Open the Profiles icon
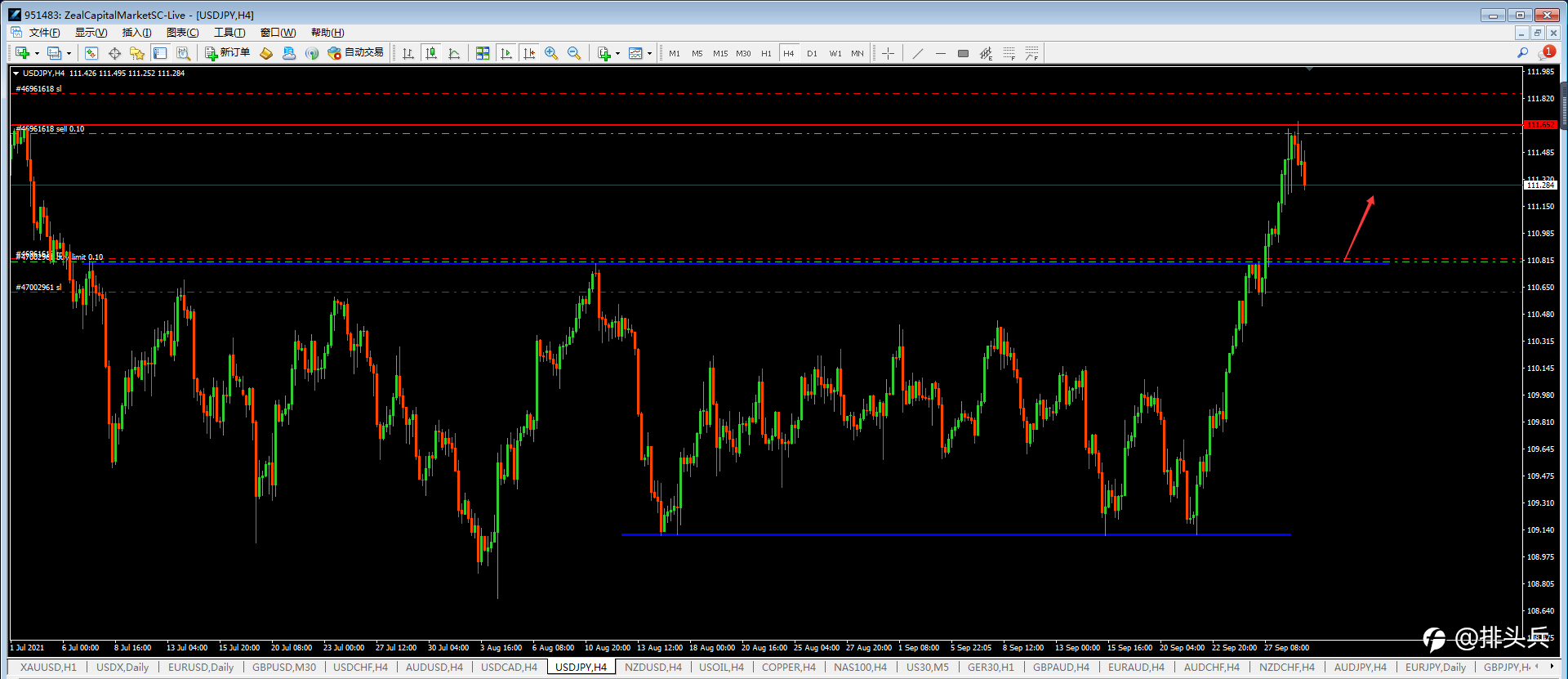The image size is (1568, 679). coord(54,53)
